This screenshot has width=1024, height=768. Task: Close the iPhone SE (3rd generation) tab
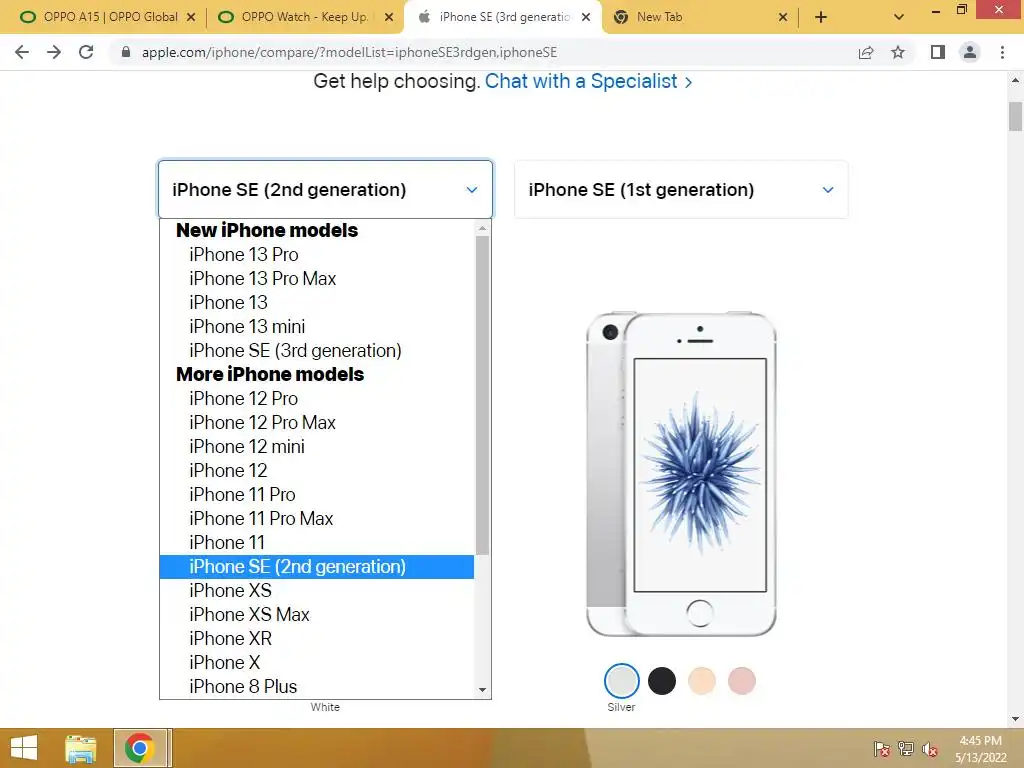(586, 17)
